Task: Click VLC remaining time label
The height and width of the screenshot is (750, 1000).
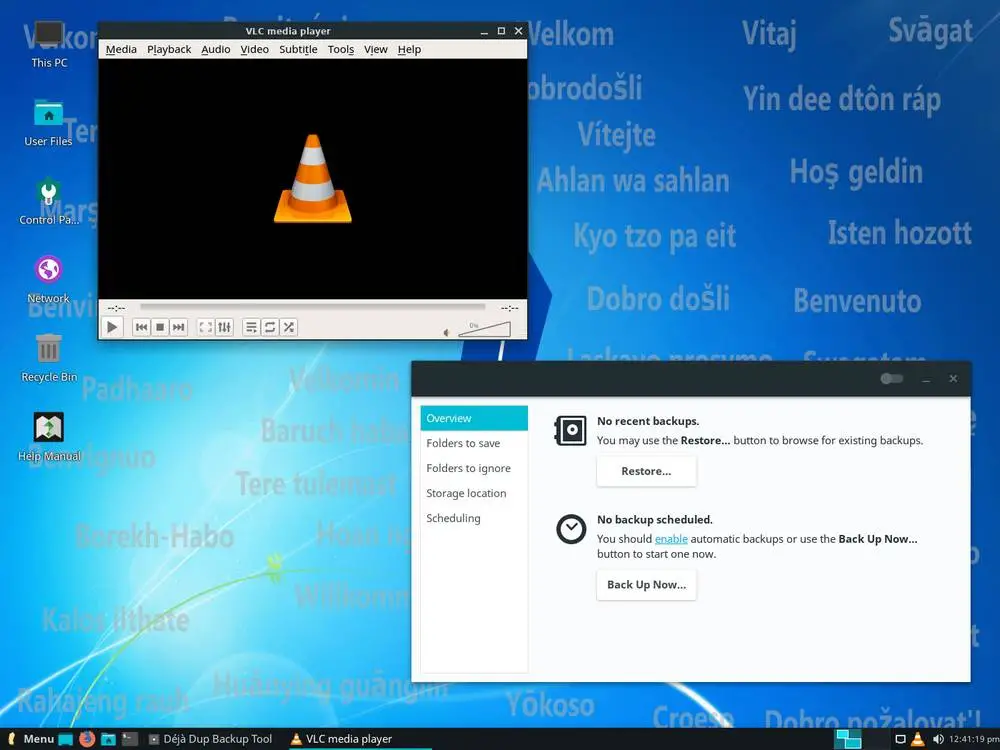Action: coord(510,308)
